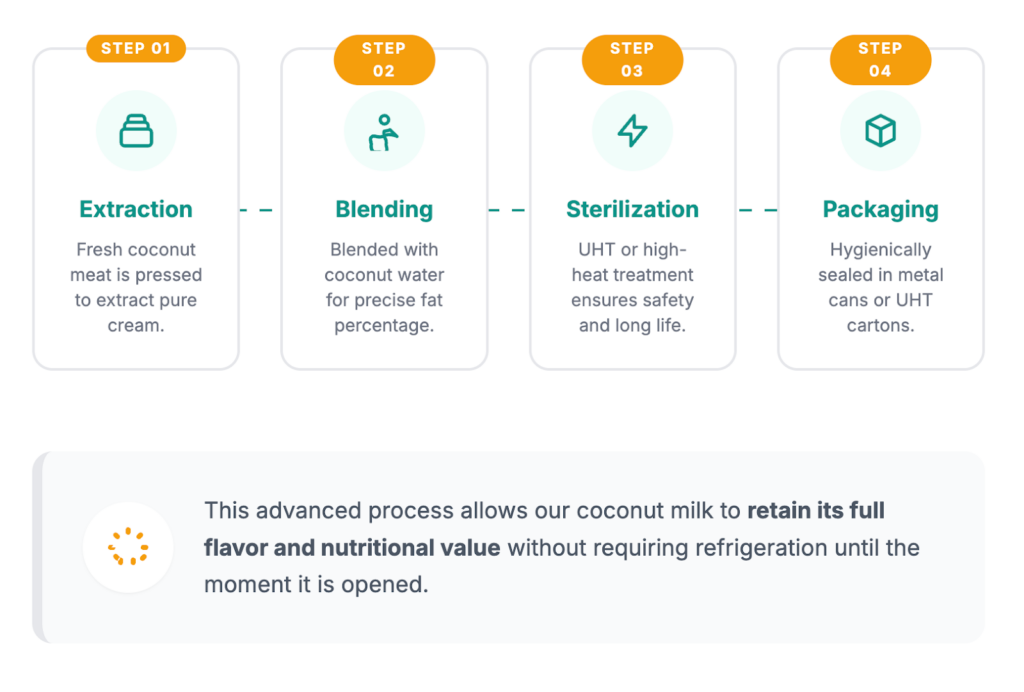Viewport: 1024px width, 692px height.
Task: Click the Extraction heading
Action: click(136, 209)
